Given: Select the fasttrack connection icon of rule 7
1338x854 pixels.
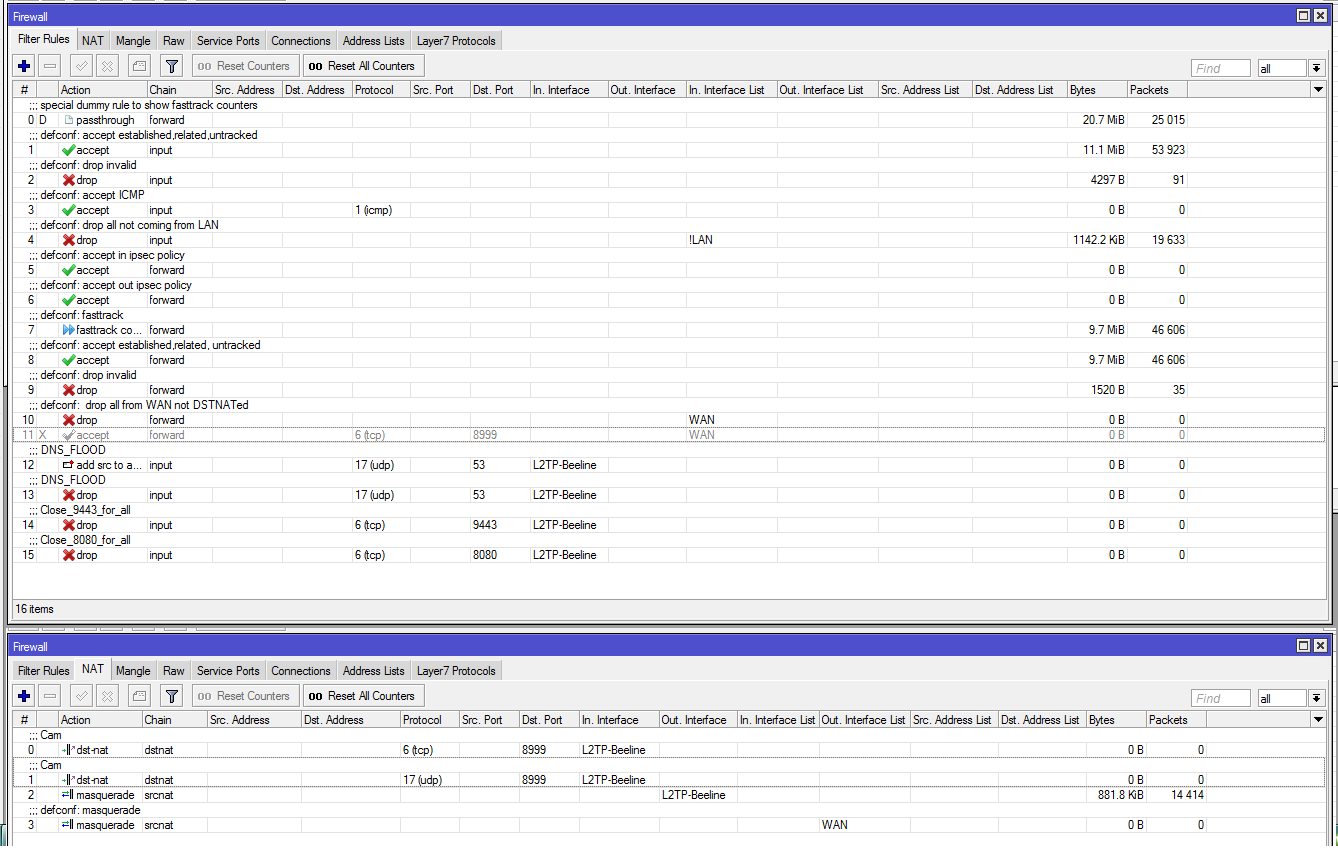Looking at the screenshot, I should (68, 330).
